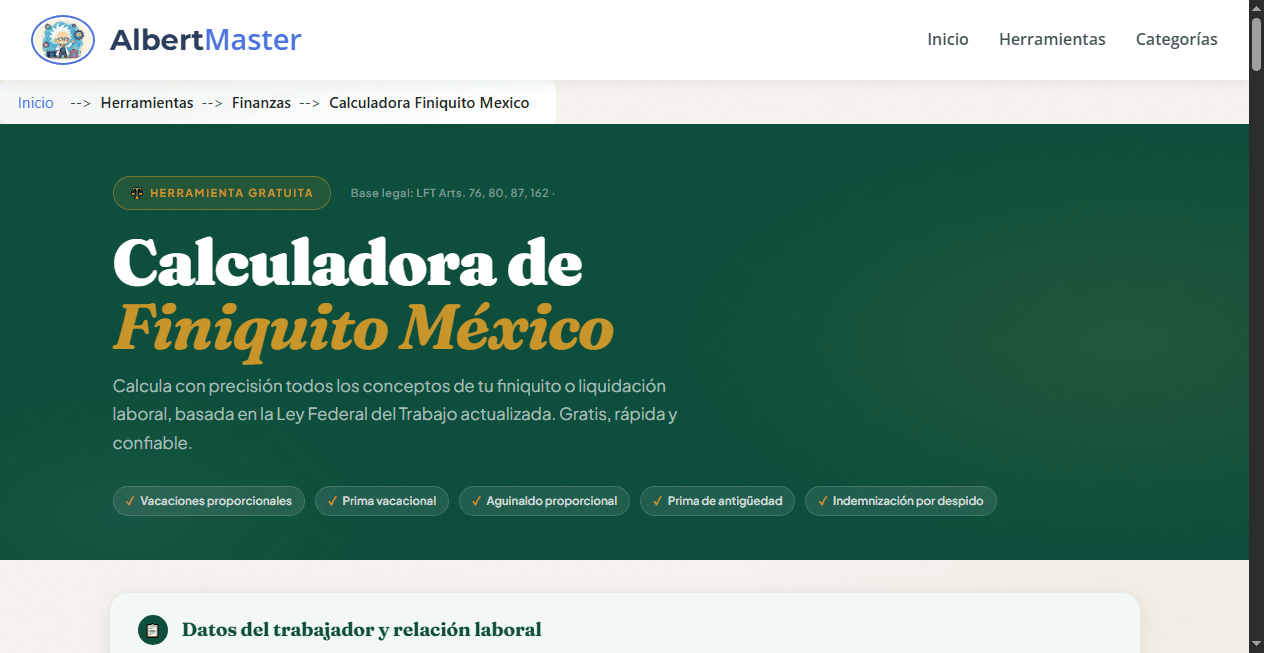This screenshot has height=653, width=1264.
Task: Click the clipboard icon beside "Datos del trabajador"
Action: [152, 630]
